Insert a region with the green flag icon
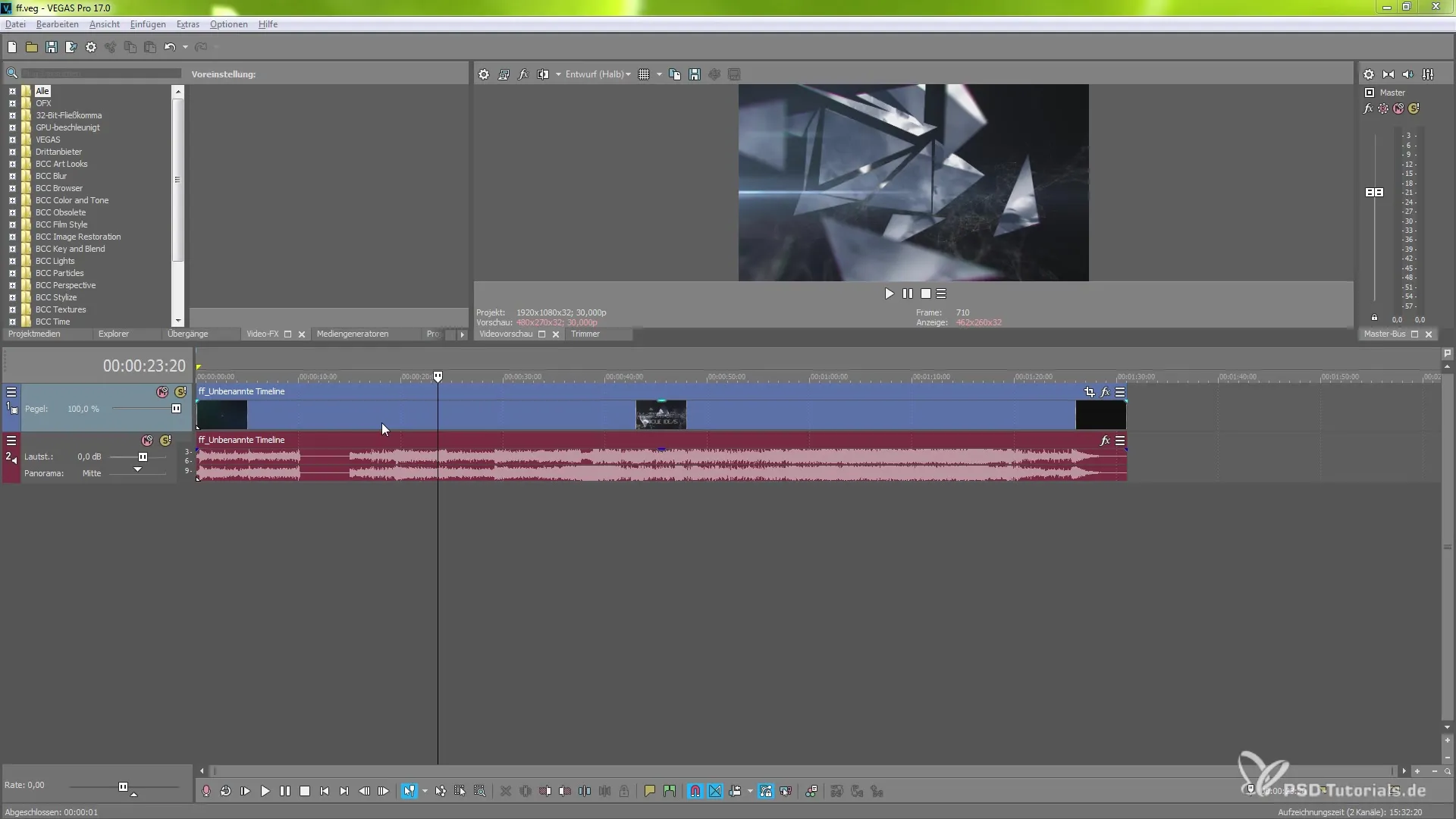The width and height of the screenshot is (1456, 819). 670,791
